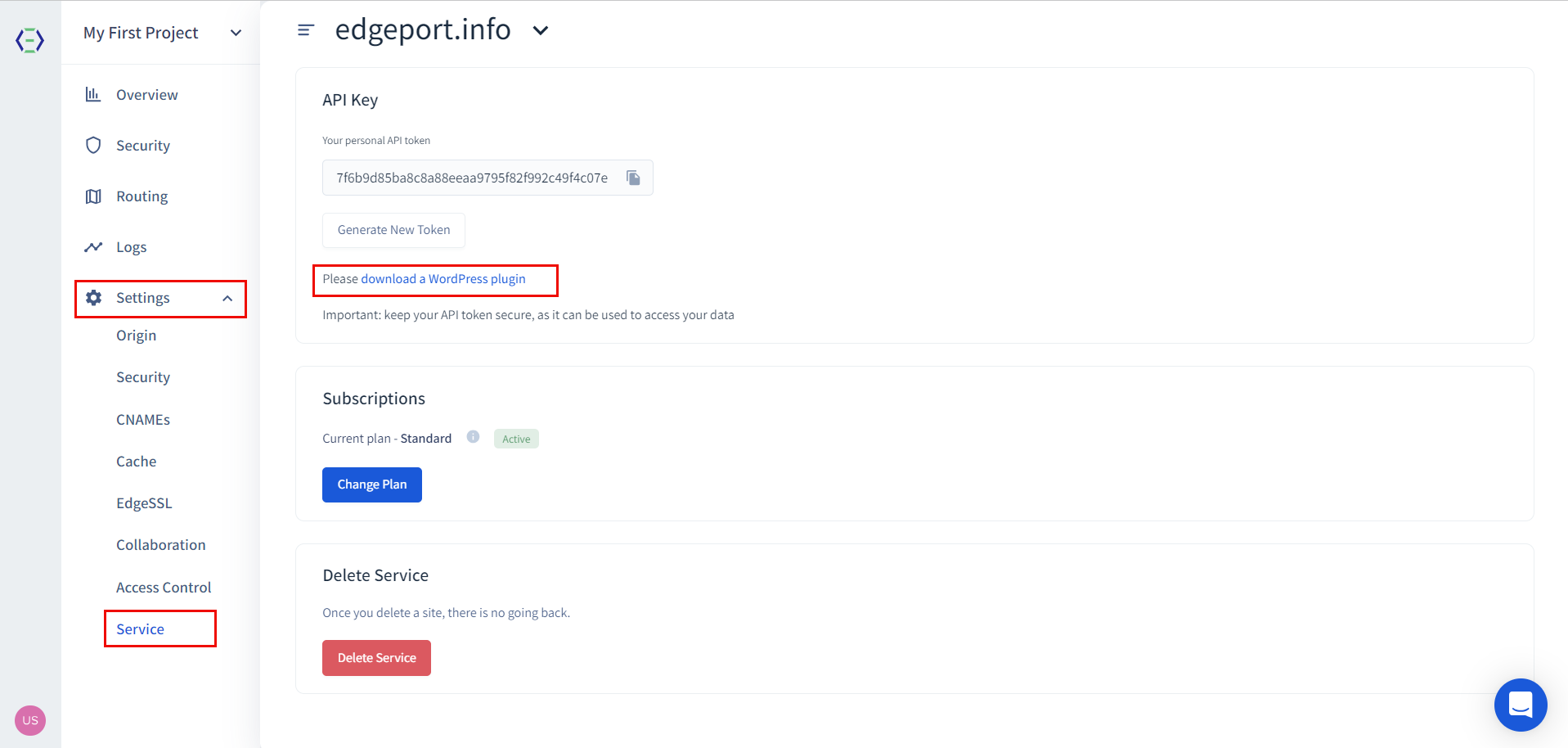Select Origin under Settings
Screen dimensions: 1568x748
point(136,336)
